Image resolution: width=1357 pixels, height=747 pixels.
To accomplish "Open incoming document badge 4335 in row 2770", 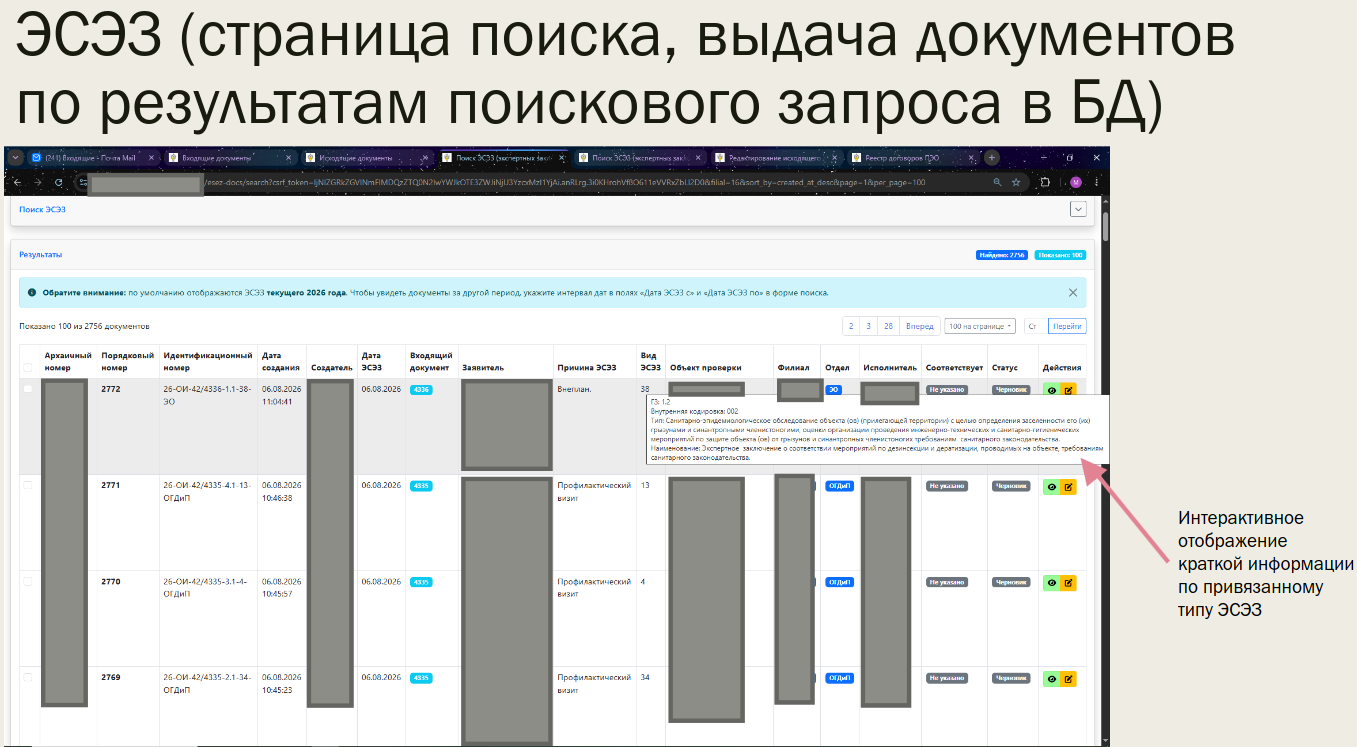I will [x=421, y=582].
